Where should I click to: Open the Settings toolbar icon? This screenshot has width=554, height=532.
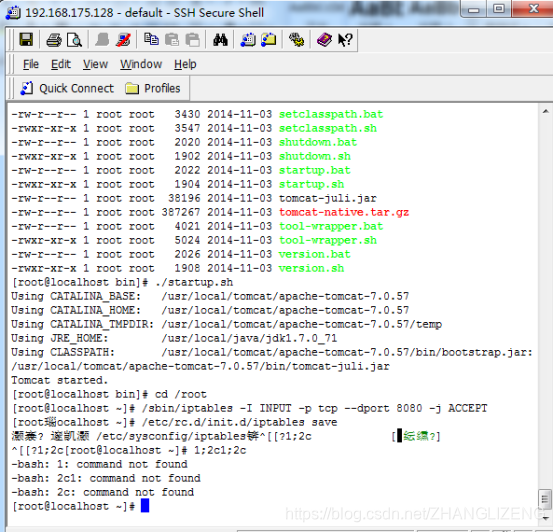(296, 40)
